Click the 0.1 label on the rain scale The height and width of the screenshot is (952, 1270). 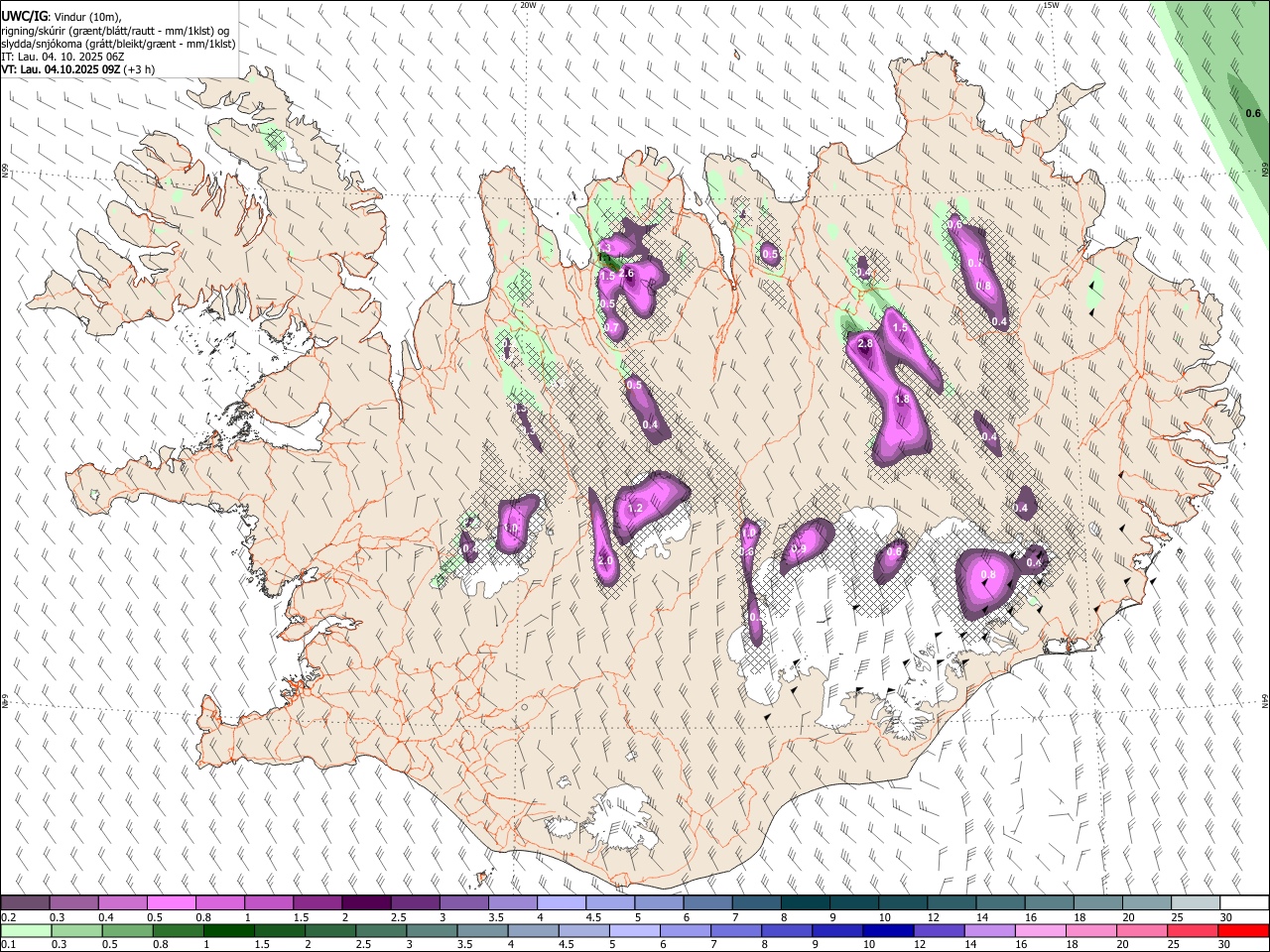pos(9,944)
